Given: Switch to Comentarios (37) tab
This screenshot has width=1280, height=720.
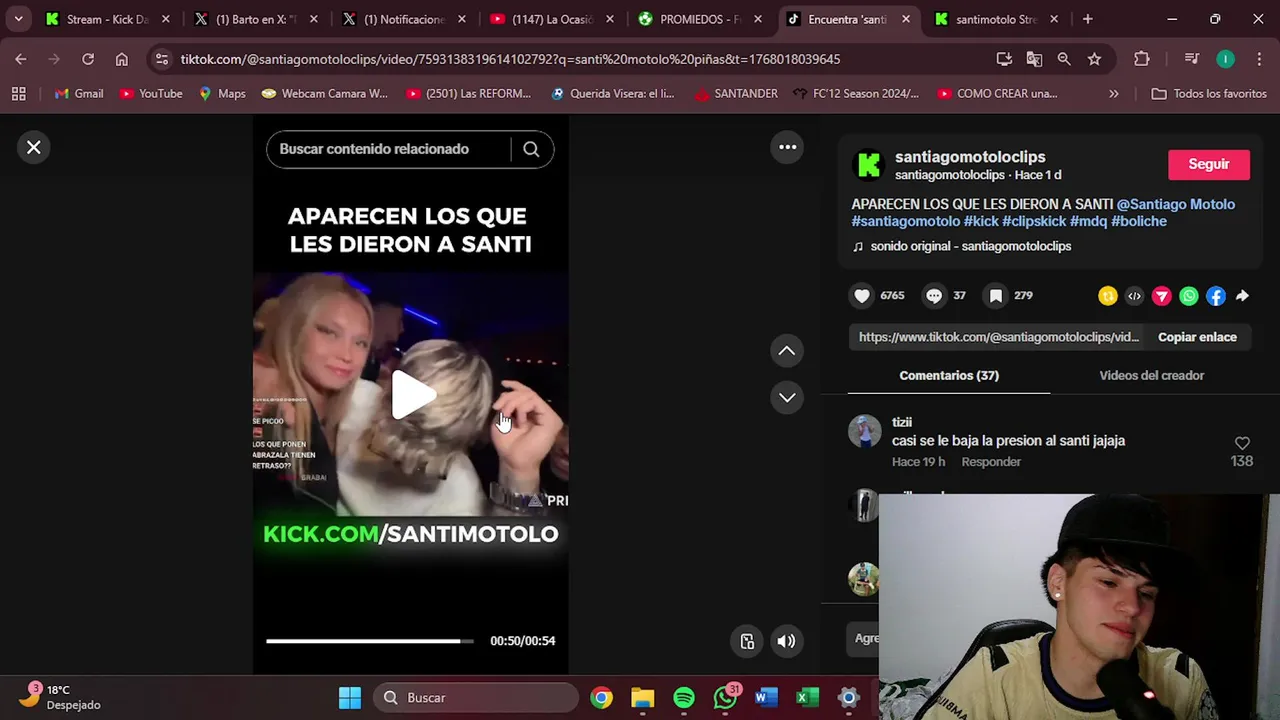Looking at the screenshot, I should click(x=949, y=375).
